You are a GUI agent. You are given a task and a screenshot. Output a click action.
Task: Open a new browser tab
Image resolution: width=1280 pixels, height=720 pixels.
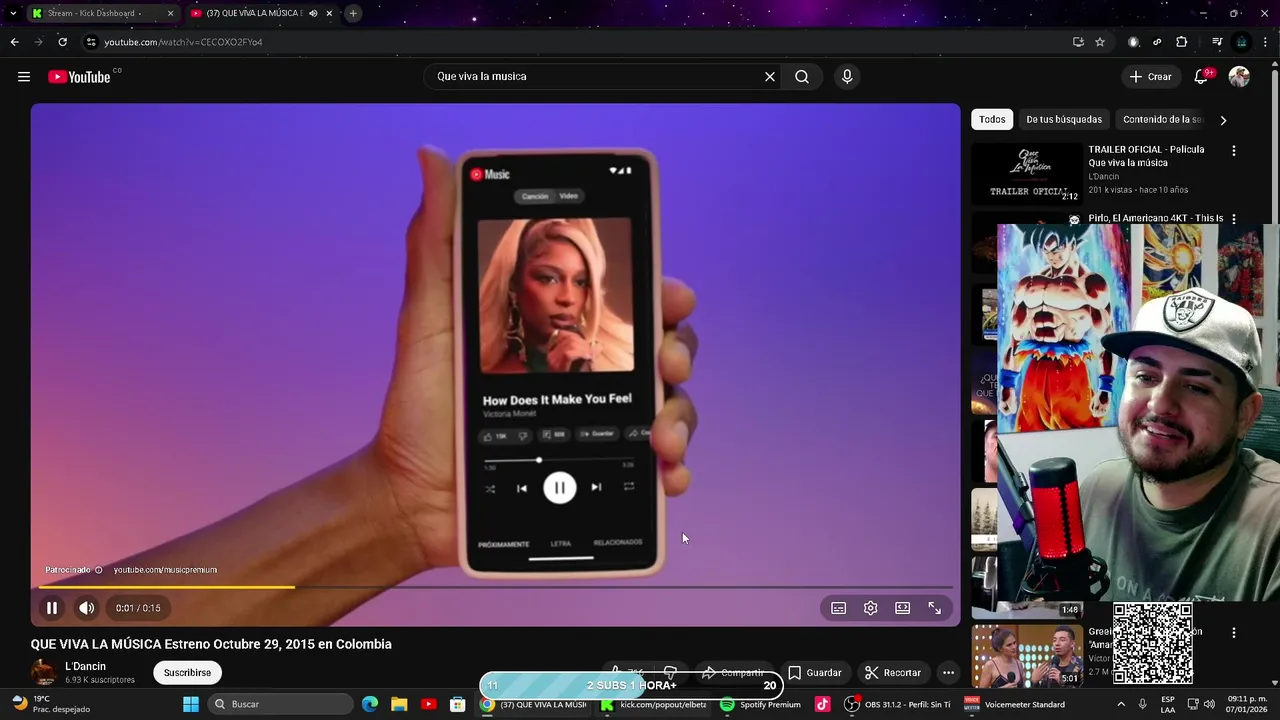(353, 13)
